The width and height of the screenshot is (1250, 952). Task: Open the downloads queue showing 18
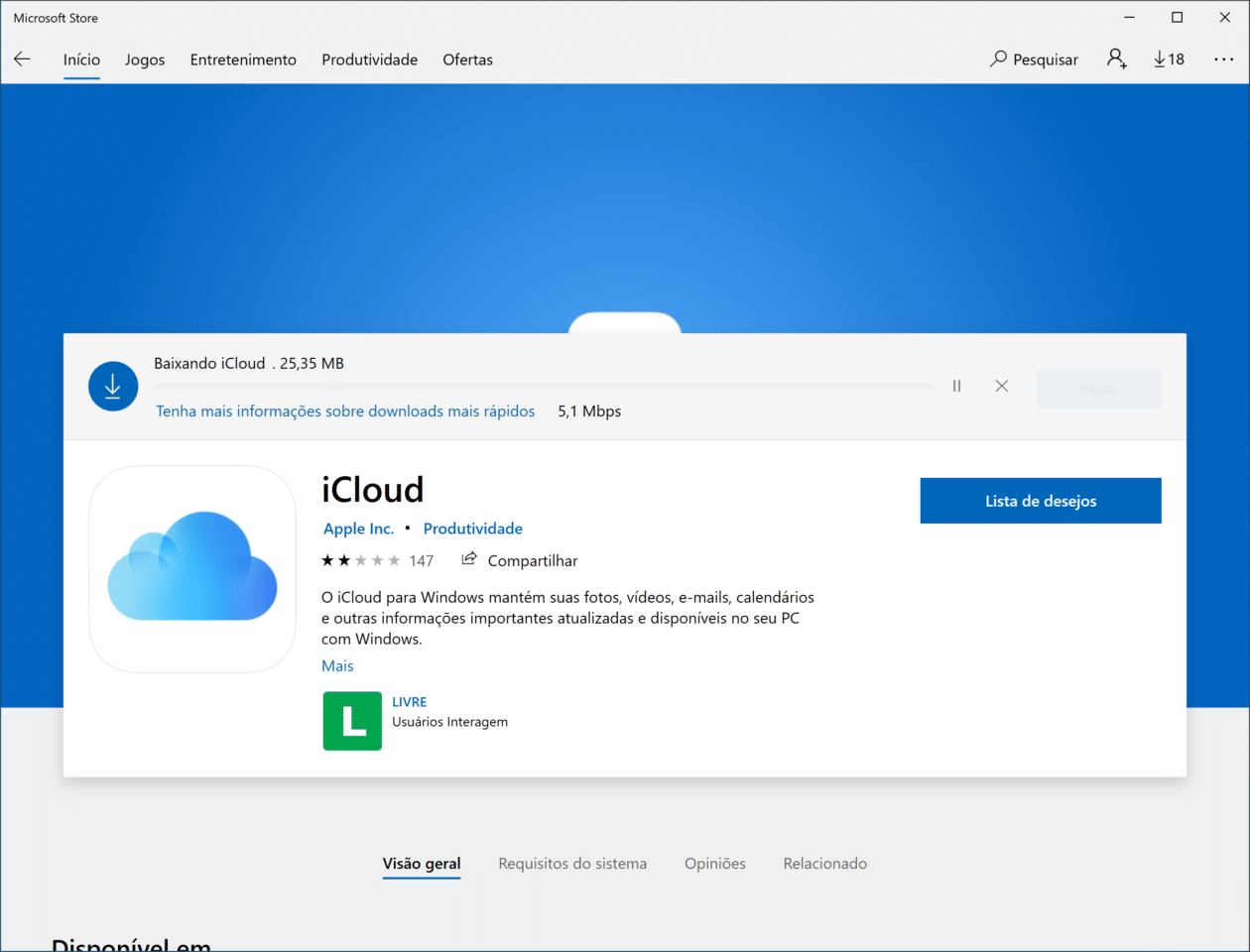(1169, 59)
